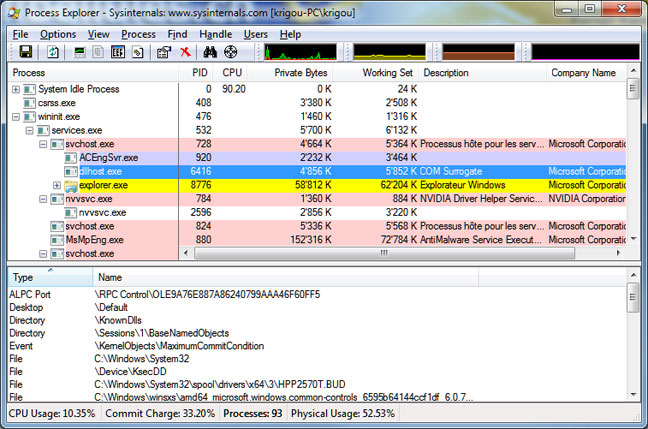The width and height of the screenshot is (648, 429).
Task: Sort by Company Name column header
Action: point(586,73)
